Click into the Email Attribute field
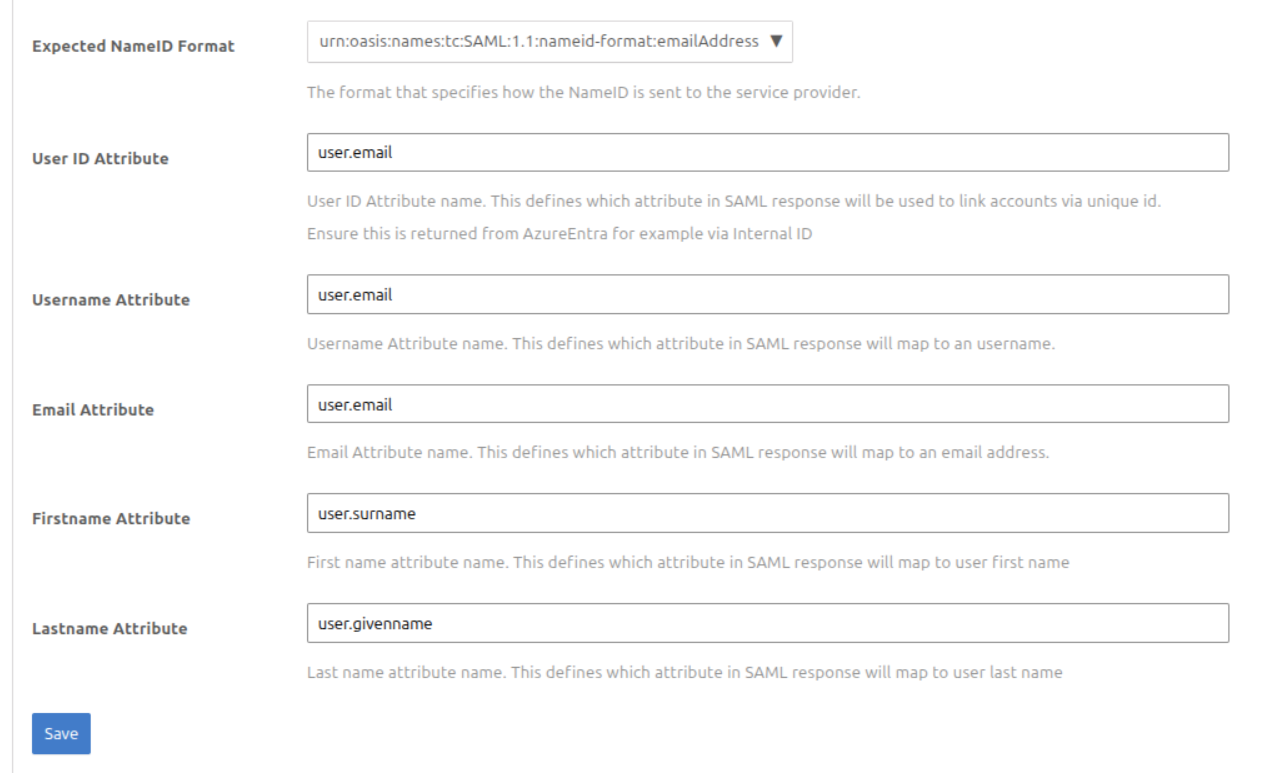Image resolution: width=1271 pixels, height=773 pixels. [x=767, y=404]
